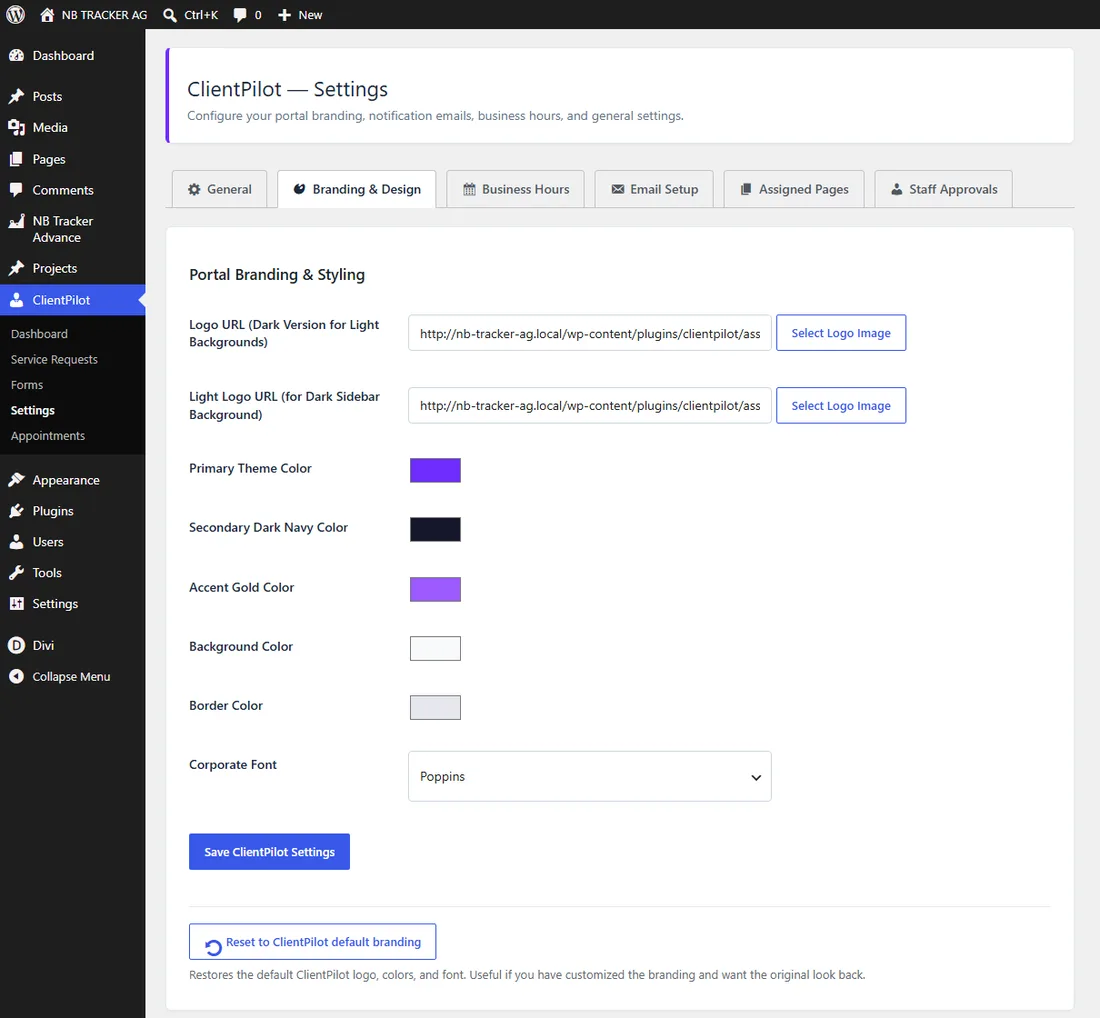Click the Plugins plug icon

click(x=16, y=511)
